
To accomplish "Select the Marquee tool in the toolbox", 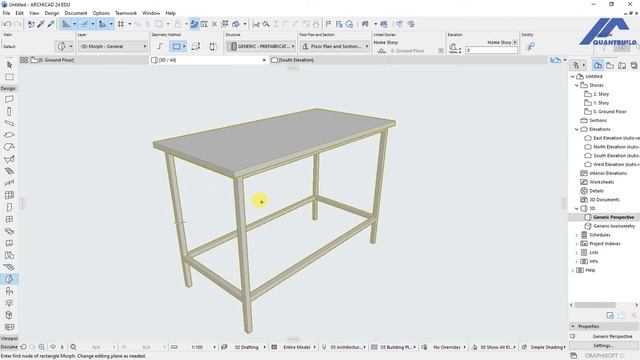I will click(9, 77).
